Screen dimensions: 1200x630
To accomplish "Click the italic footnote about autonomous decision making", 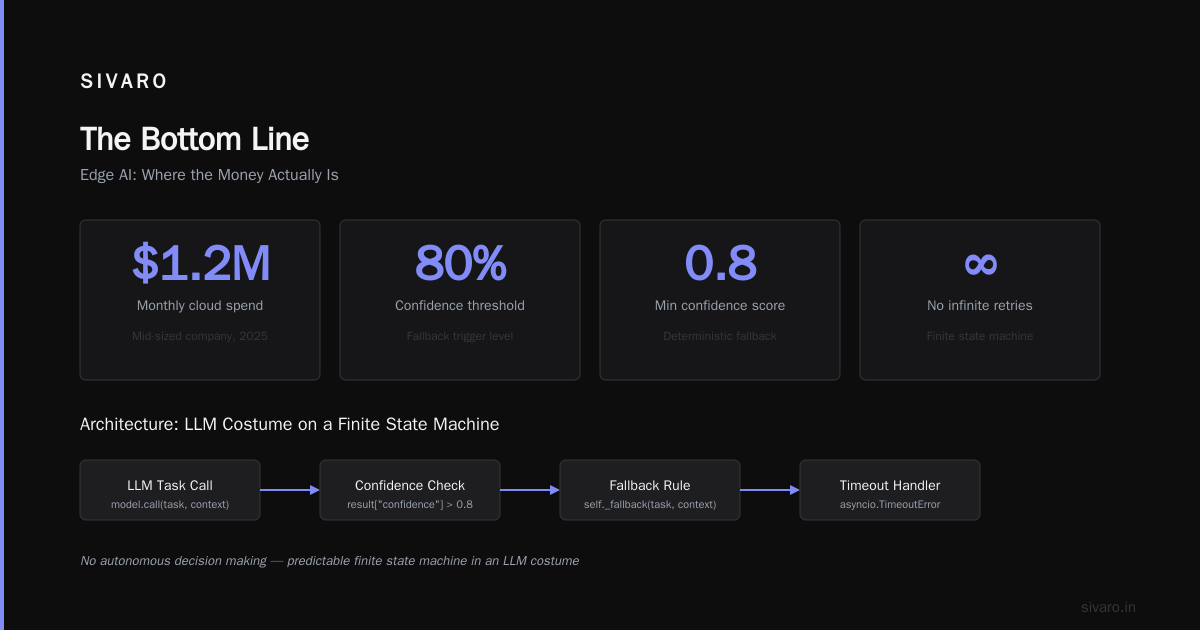I will coord(329,561).
